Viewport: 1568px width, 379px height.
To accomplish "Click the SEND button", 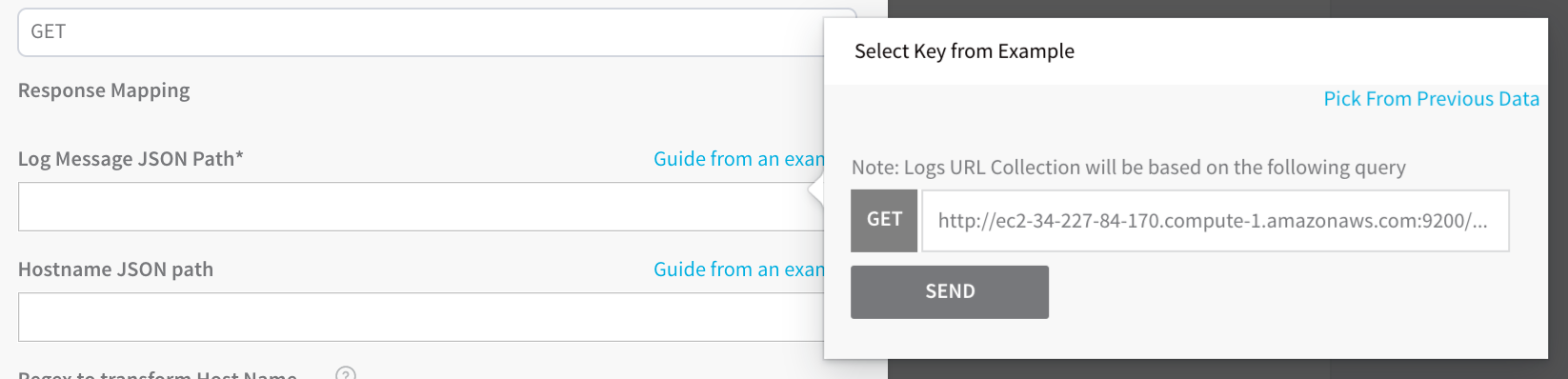I will pos(950,291).
